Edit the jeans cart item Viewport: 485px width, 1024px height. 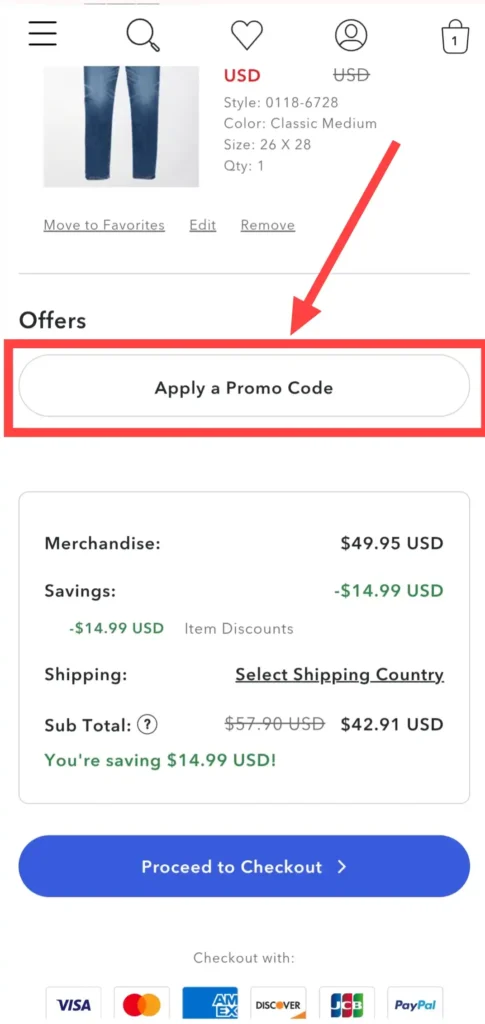(x=202, y=225)
